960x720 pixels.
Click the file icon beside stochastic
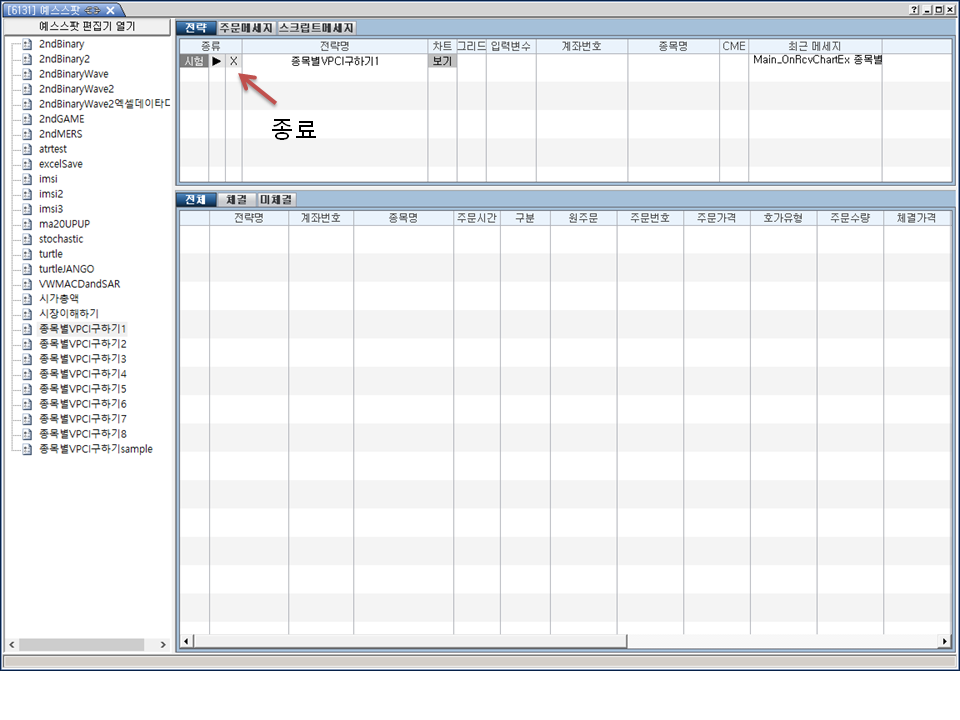click(27, 239)
